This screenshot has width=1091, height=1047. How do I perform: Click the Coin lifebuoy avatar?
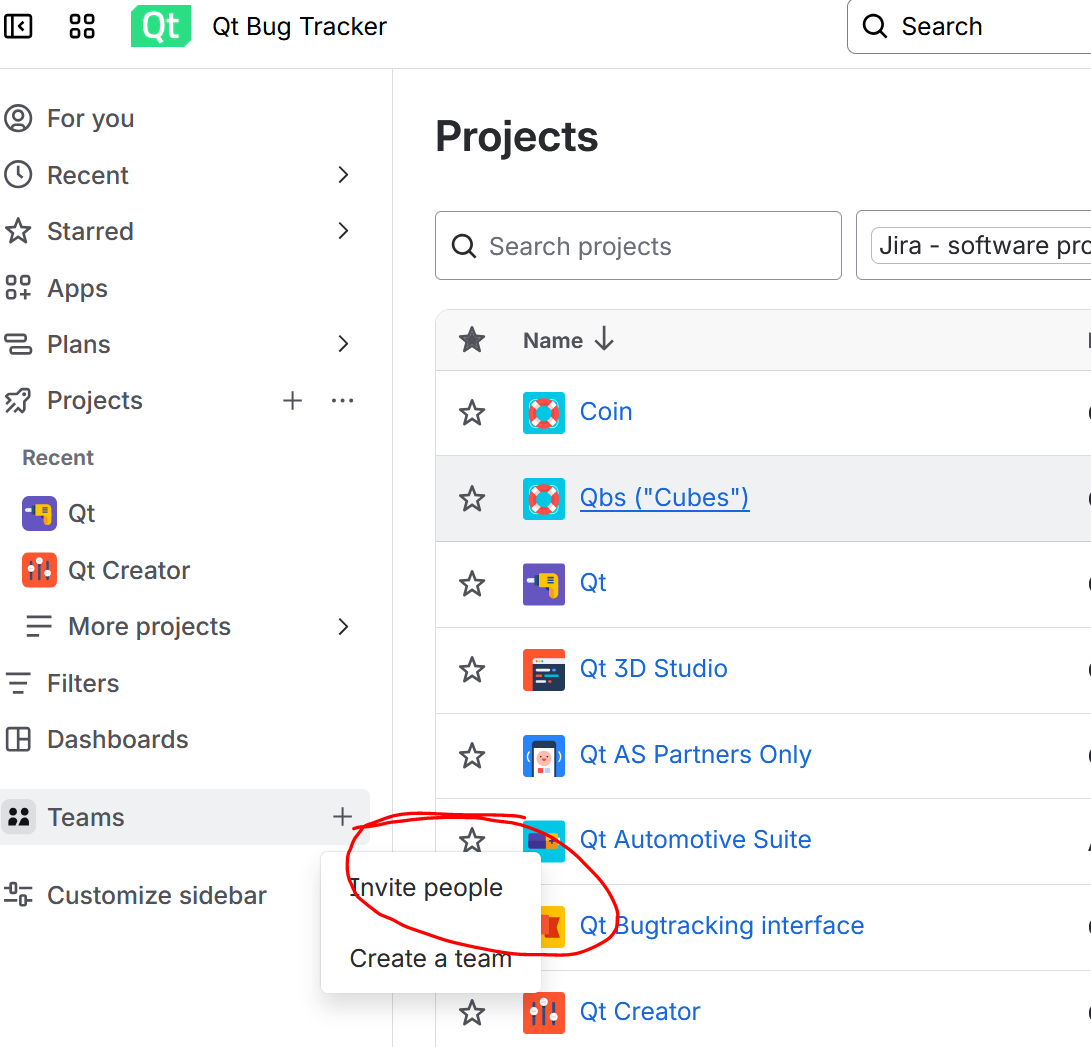point(544,413)
